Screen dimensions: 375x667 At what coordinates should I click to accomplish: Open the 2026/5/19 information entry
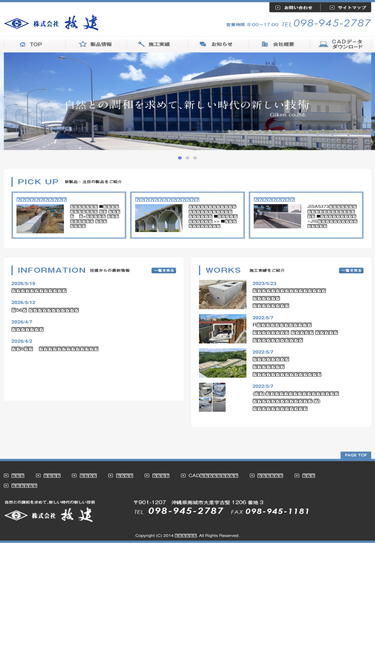point(39,291)
